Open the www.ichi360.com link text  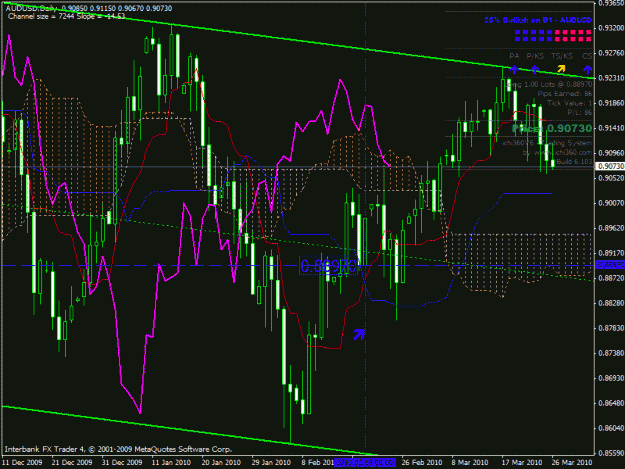click(563, 152)
